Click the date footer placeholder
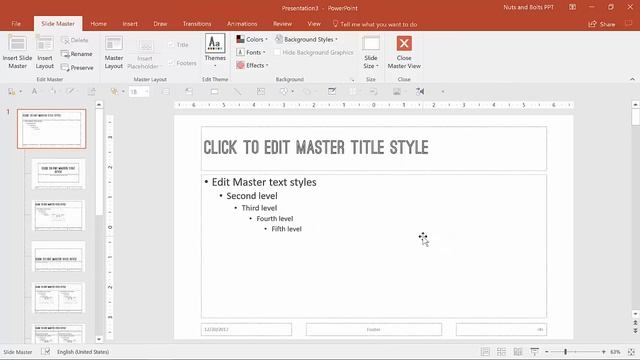Image resolution: width=640 pixels, height=360 pixels. [x=246, y=329]
